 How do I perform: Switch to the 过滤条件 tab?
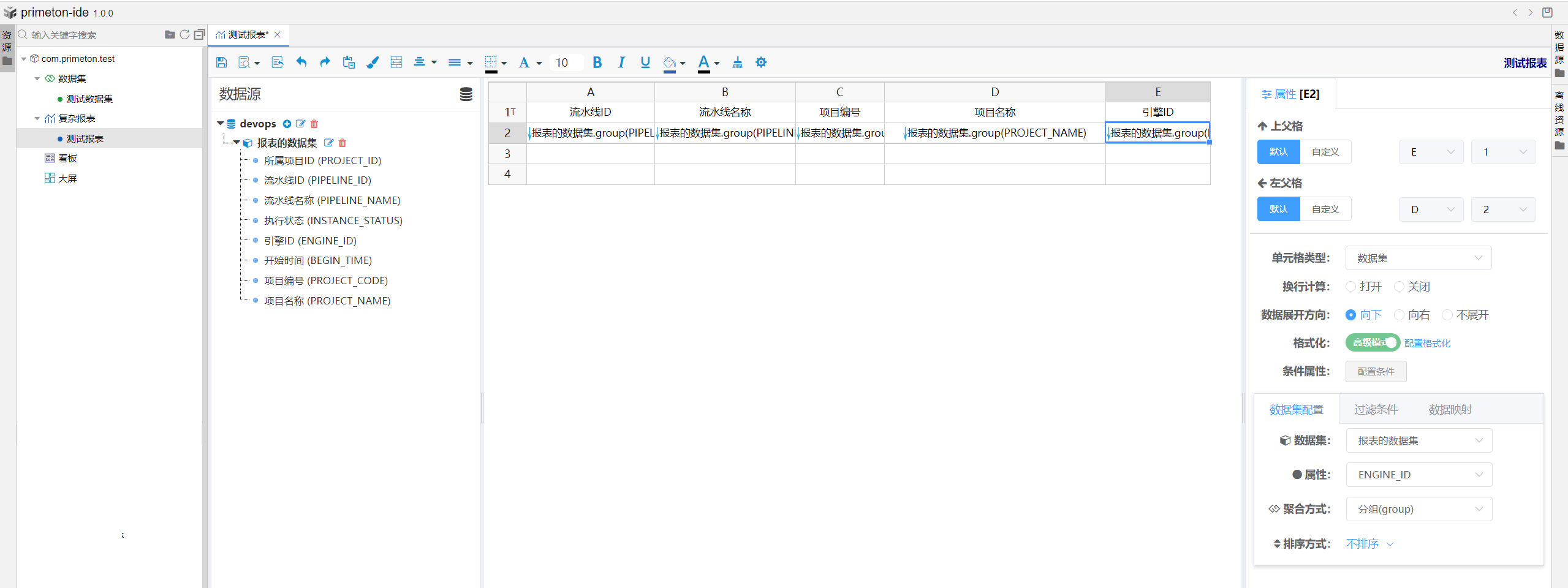(x=1376, y=410)
